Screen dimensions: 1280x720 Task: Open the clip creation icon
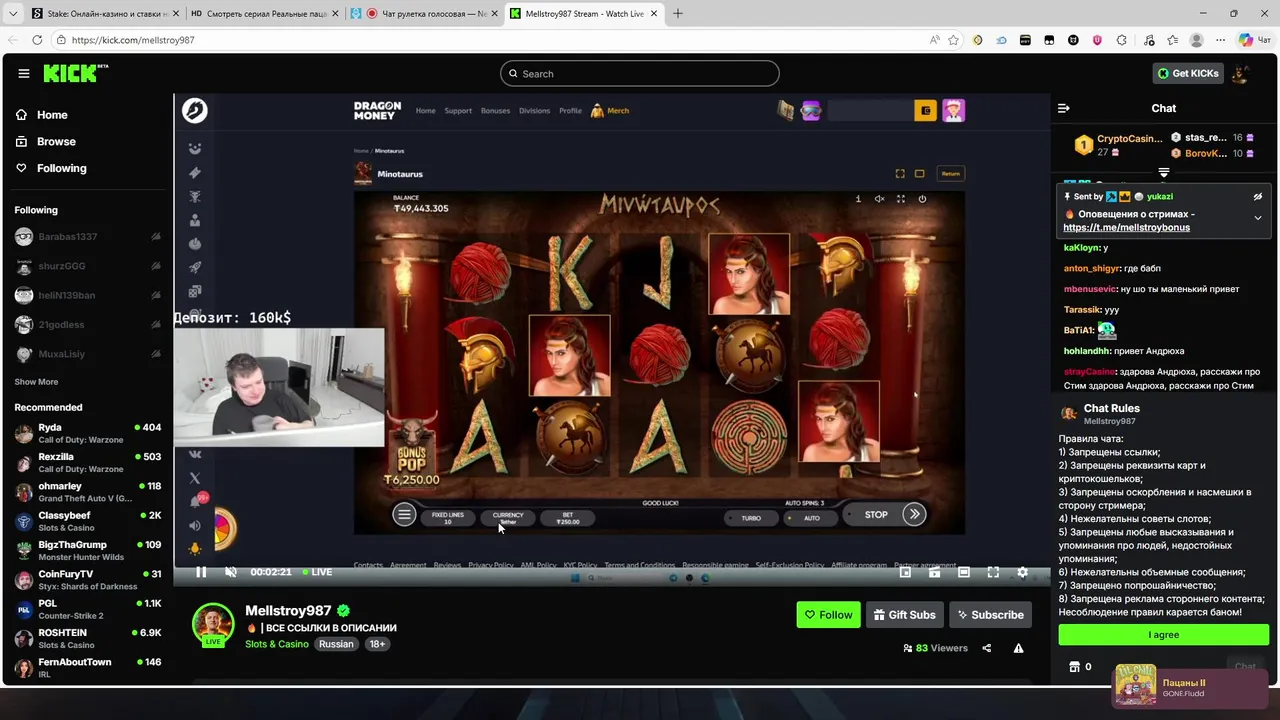(x=934, y=572)
